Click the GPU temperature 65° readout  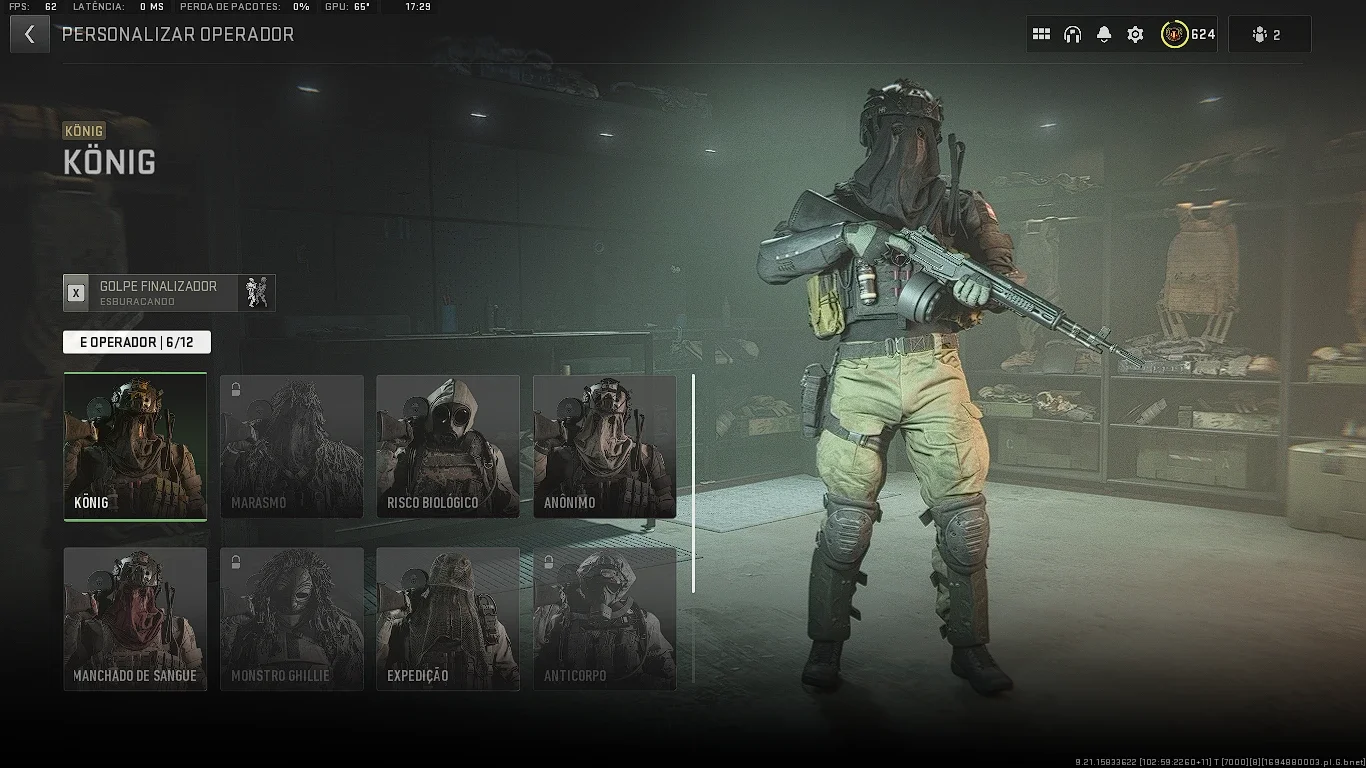(x=348, y=7)
